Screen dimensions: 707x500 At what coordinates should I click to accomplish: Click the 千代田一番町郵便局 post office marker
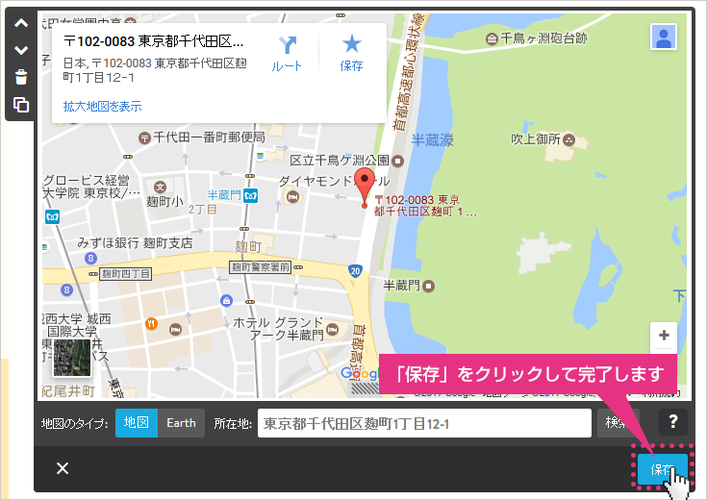point(144,138)
